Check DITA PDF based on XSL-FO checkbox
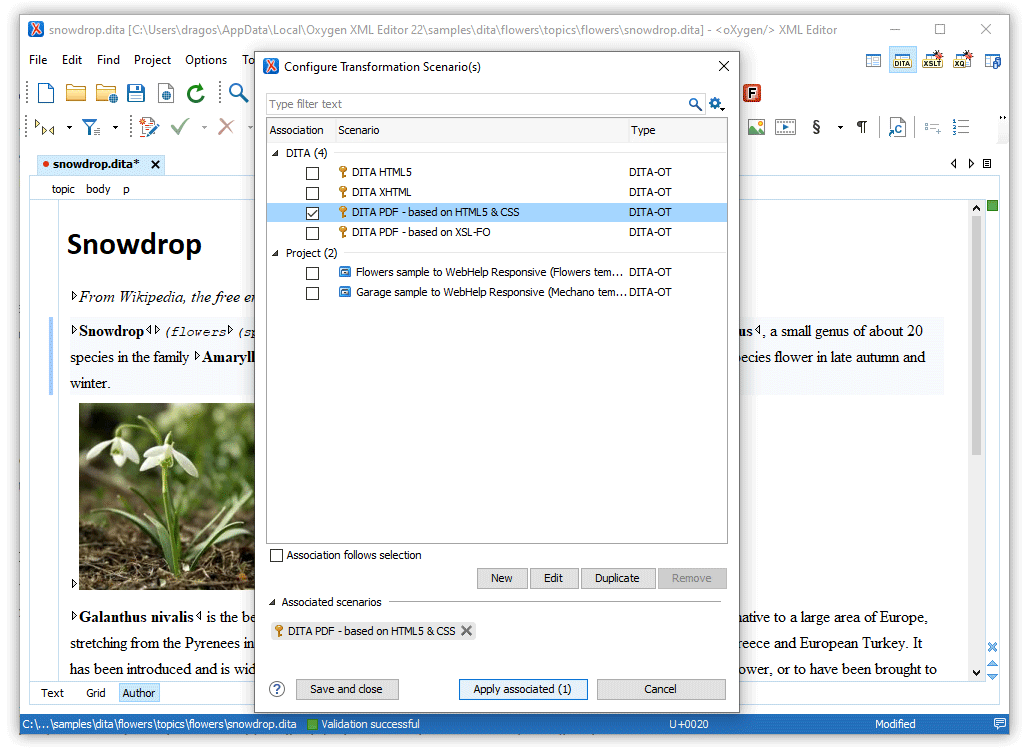Viewport: 1030px width, 750px height. coord(313,233)
